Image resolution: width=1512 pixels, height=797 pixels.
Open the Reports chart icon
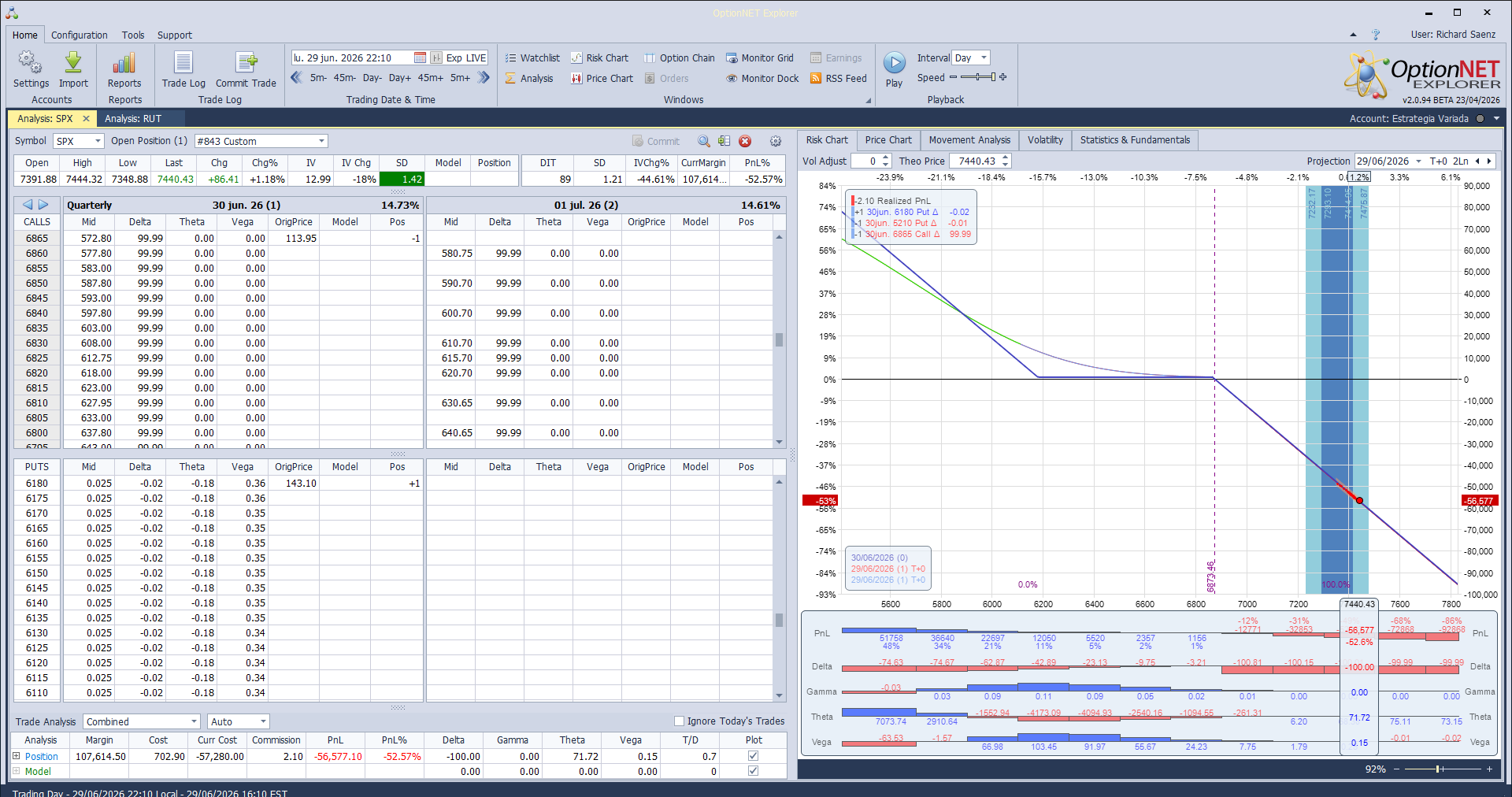(124, 63)
